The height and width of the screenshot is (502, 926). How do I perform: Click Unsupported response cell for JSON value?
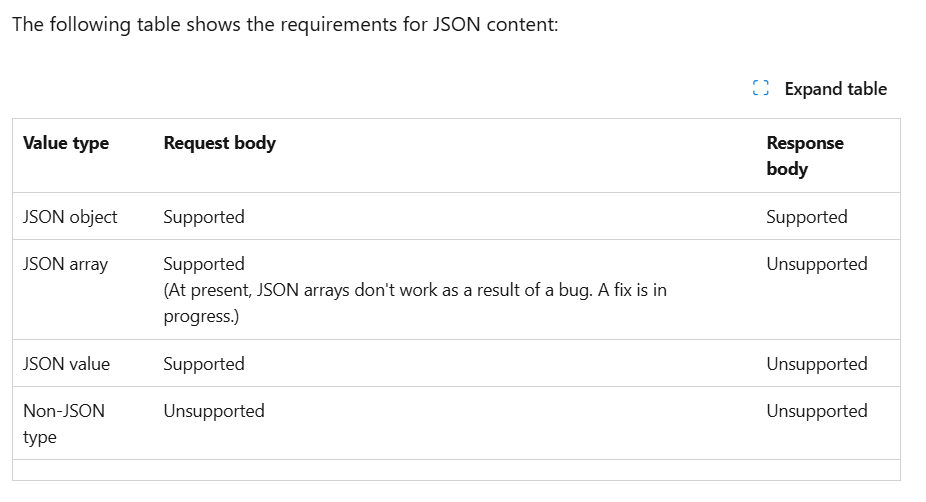pyautogui.click(x=817, y=364)
